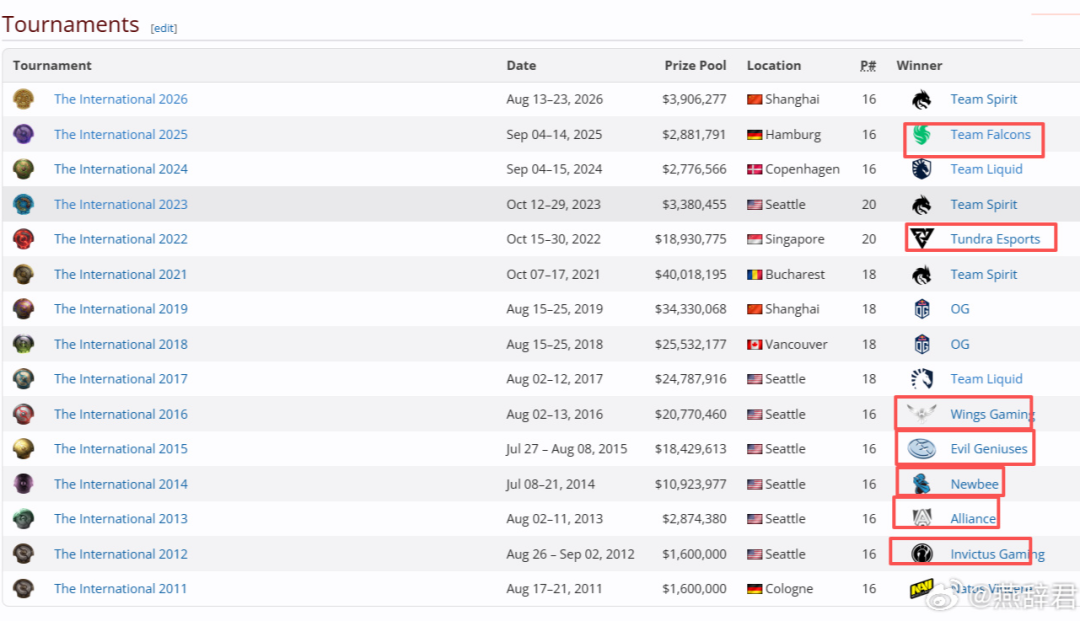
Task: Click the Invictus Gaming logo icon
Action: point(922,554)
